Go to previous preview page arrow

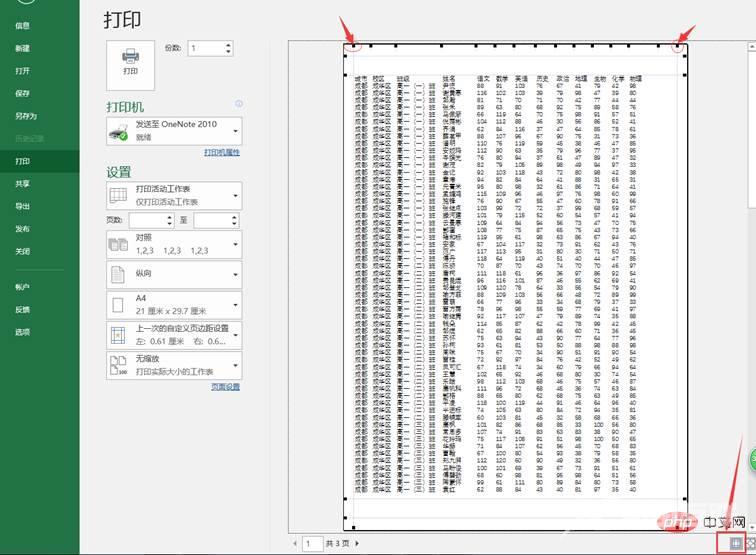[295, 543]
